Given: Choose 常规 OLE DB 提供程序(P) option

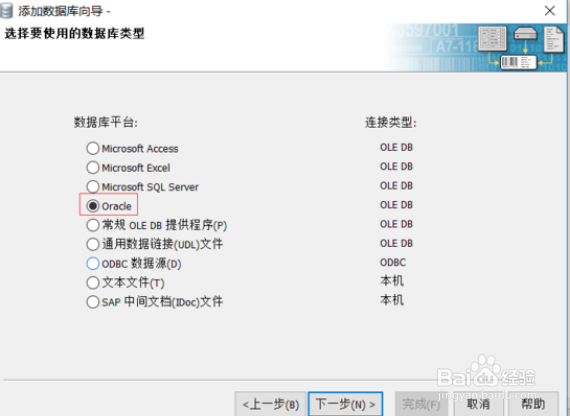Looking at the screenshot, I should click(93, 225).
